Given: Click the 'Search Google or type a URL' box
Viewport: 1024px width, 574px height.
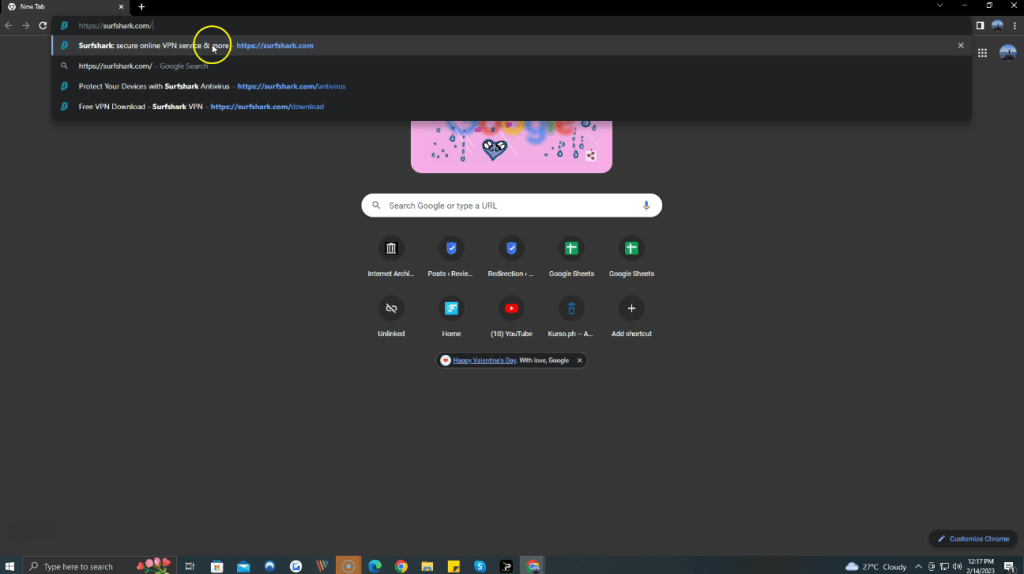Looking at the screenshot, I should pos(511,206).
